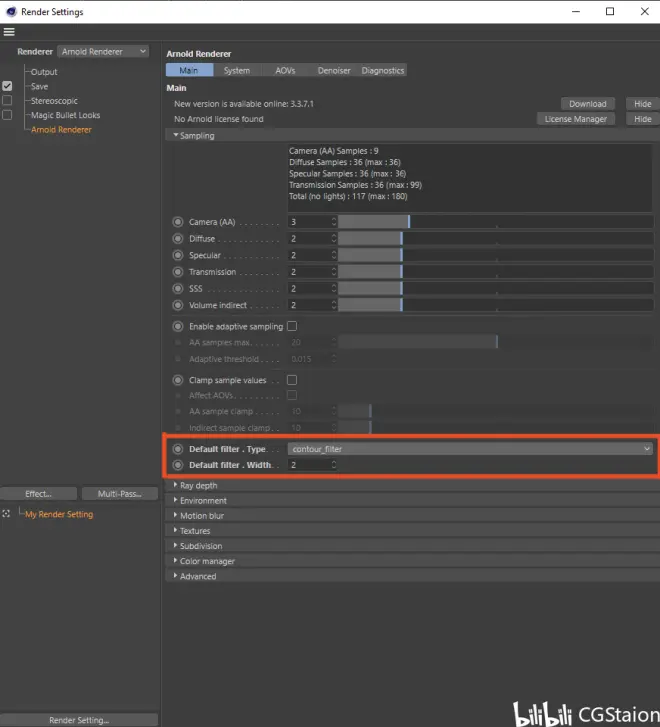Click the Default filter Type animation dot

[x=178, y=449]
